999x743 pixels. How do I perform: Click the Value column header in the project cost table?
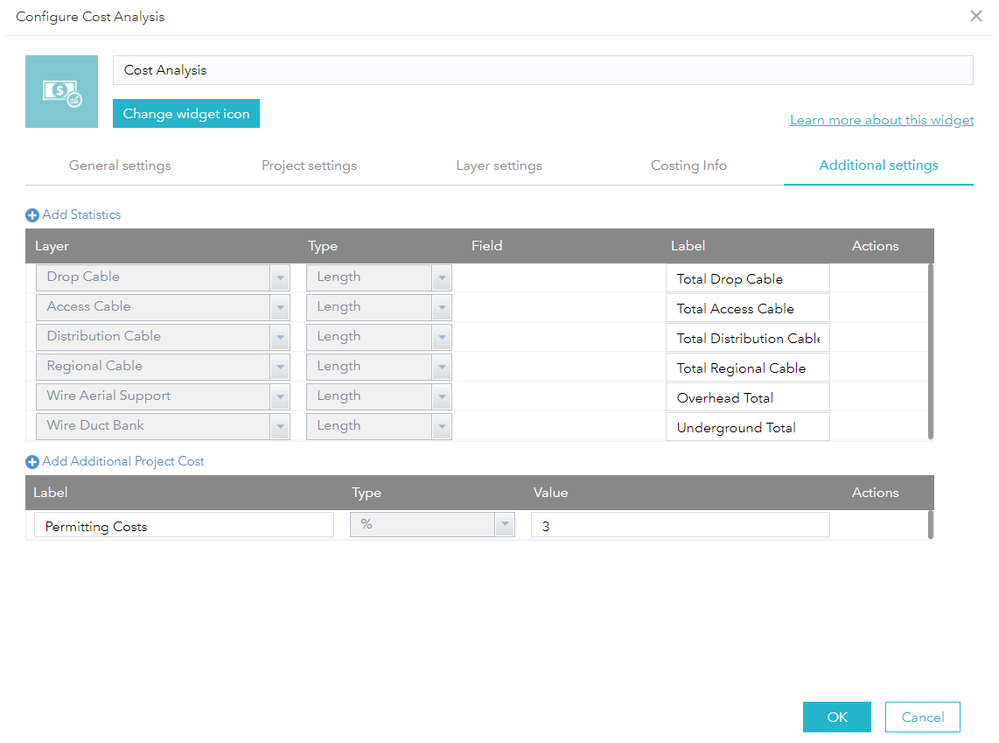(x=550, y=493)
